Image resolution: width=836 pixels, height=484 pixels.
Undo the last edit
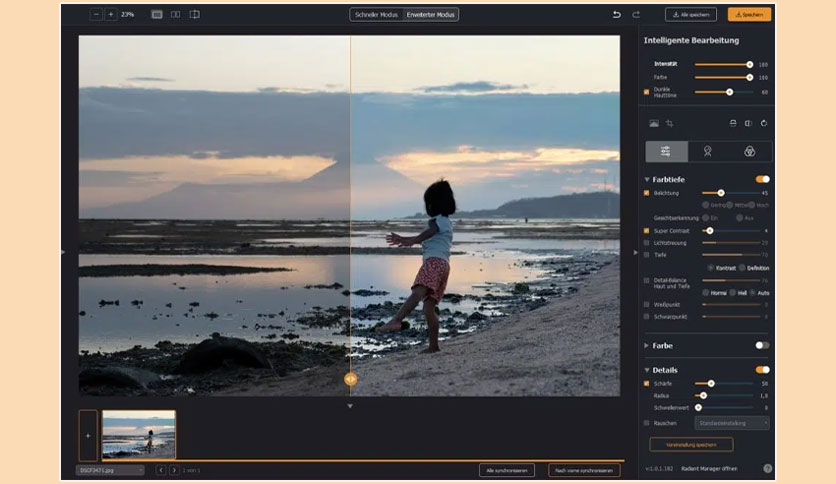[x=617, y=14]
